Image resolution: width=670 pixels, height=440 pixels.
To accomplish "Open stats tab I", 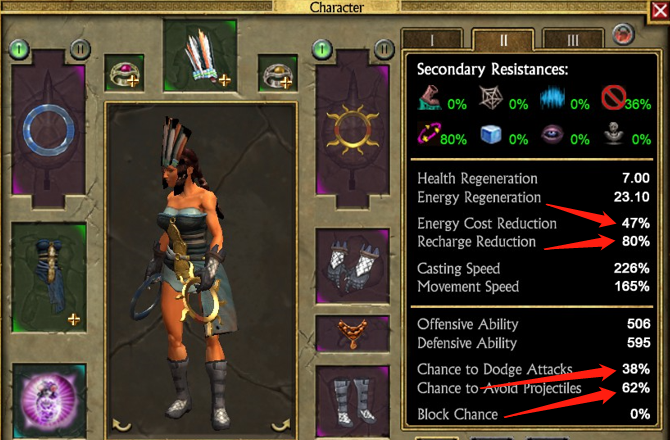I will point(432,40).
